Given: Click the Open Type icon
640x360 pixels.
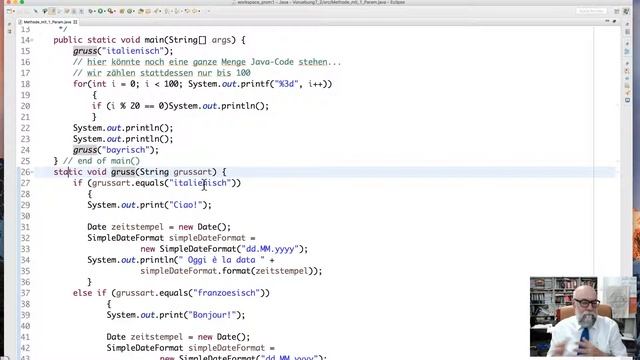Looking at the screenshot, I should point(141,11).
